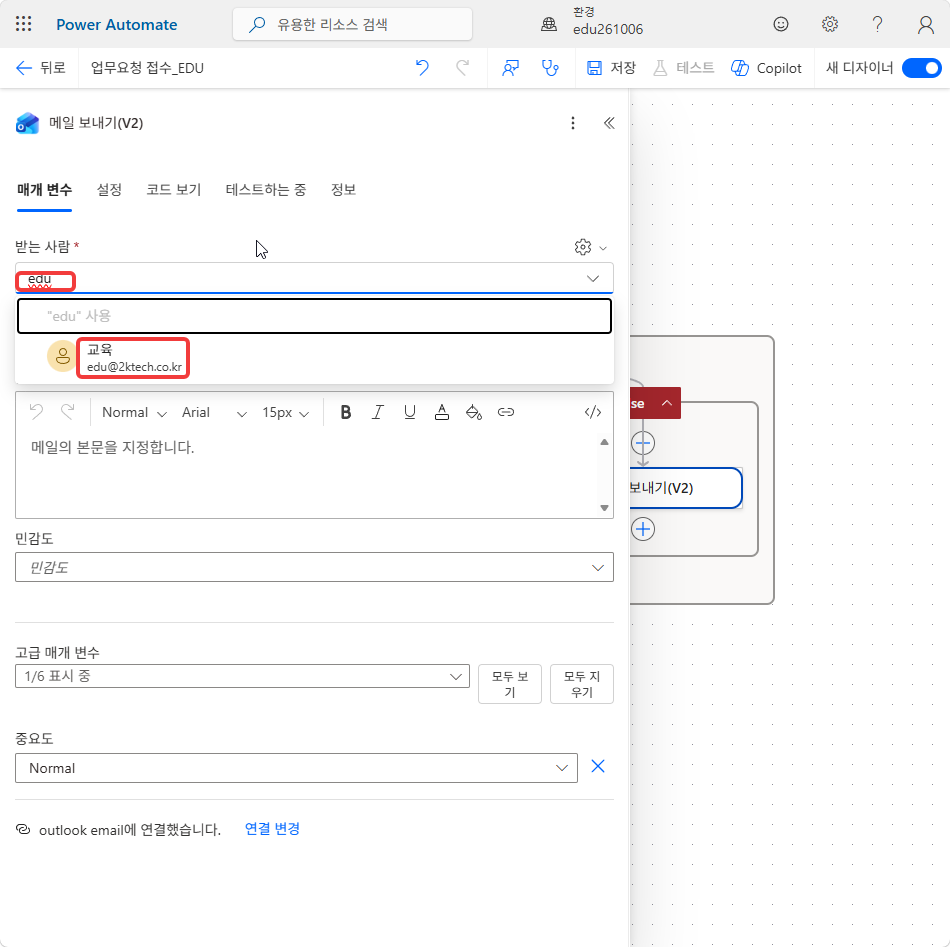This screenshot has width=950, height=947.
Task: Open the 민감도 dropdown
Action: [x=314, y=568]
